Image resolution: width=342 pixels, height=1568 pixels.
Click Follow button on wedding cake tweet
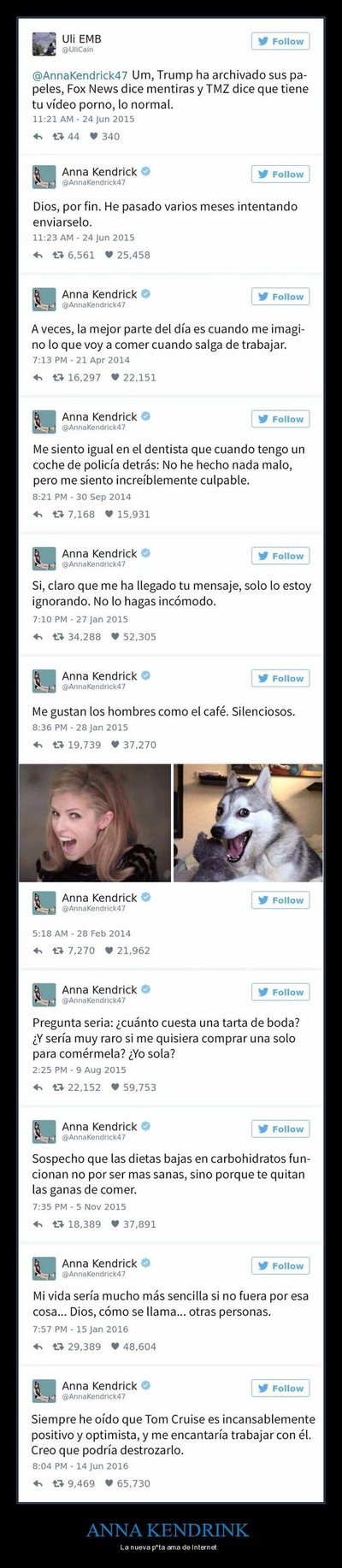point(280,992)
